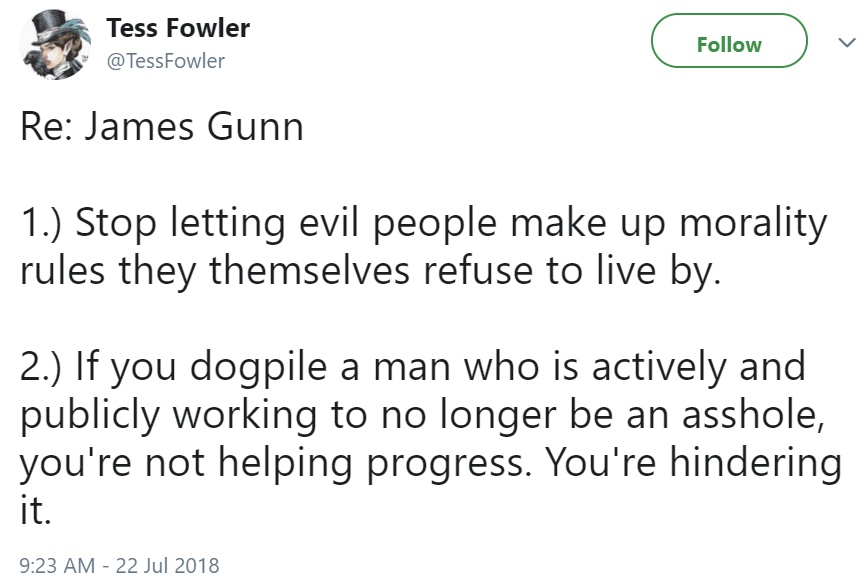Open the @TessFowler handle link
The width and height of the screenshot is (868, 582).
coord(166,61)
